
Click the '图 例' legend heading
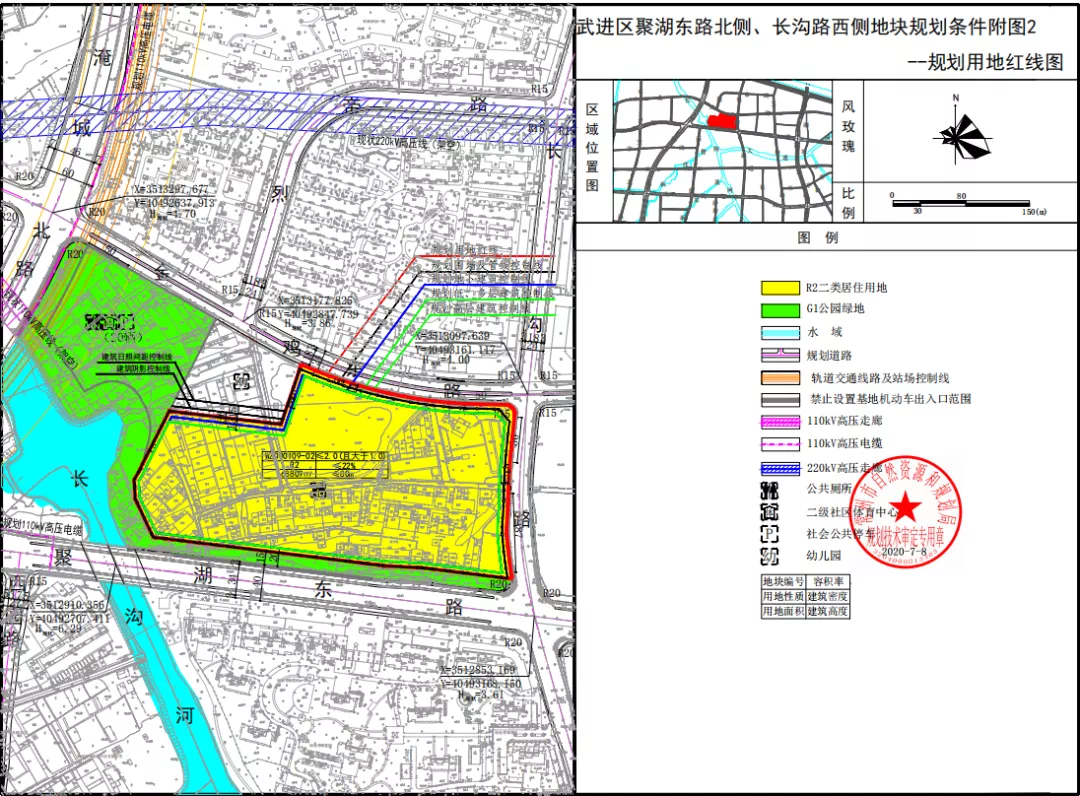(818, 238)
